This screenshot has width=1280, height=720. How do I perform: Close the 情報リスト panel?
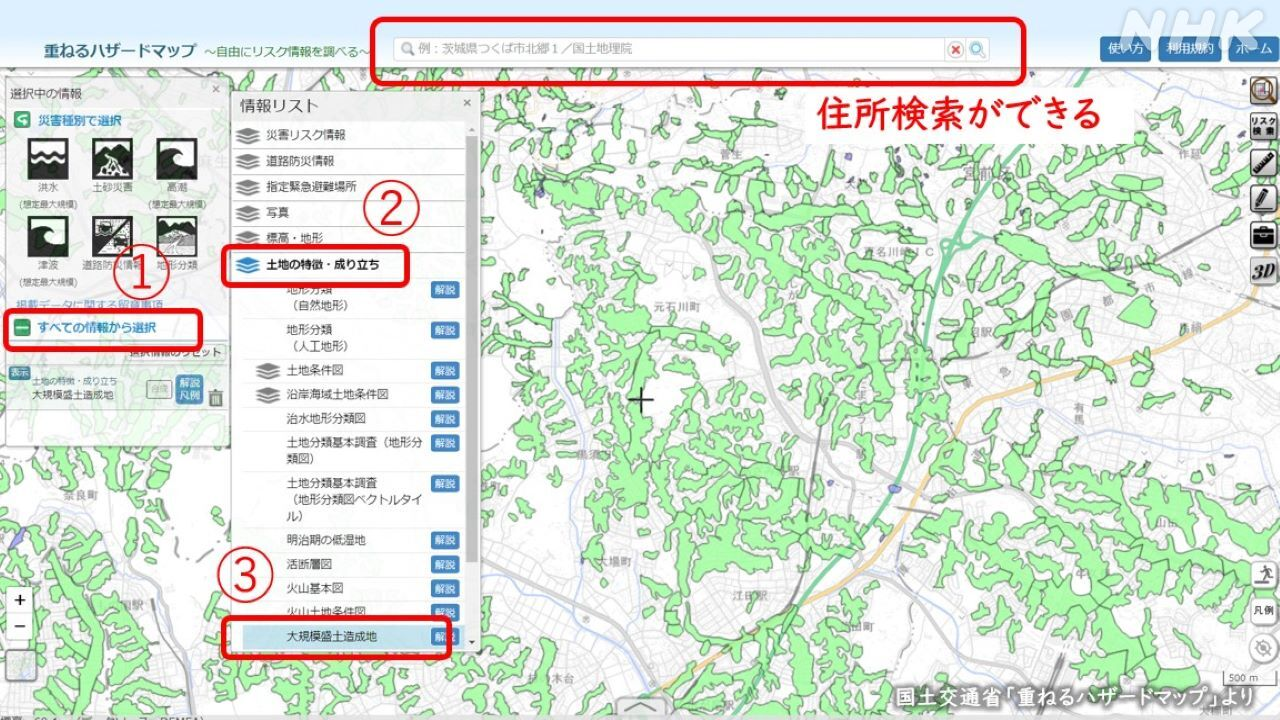point(466,103)
